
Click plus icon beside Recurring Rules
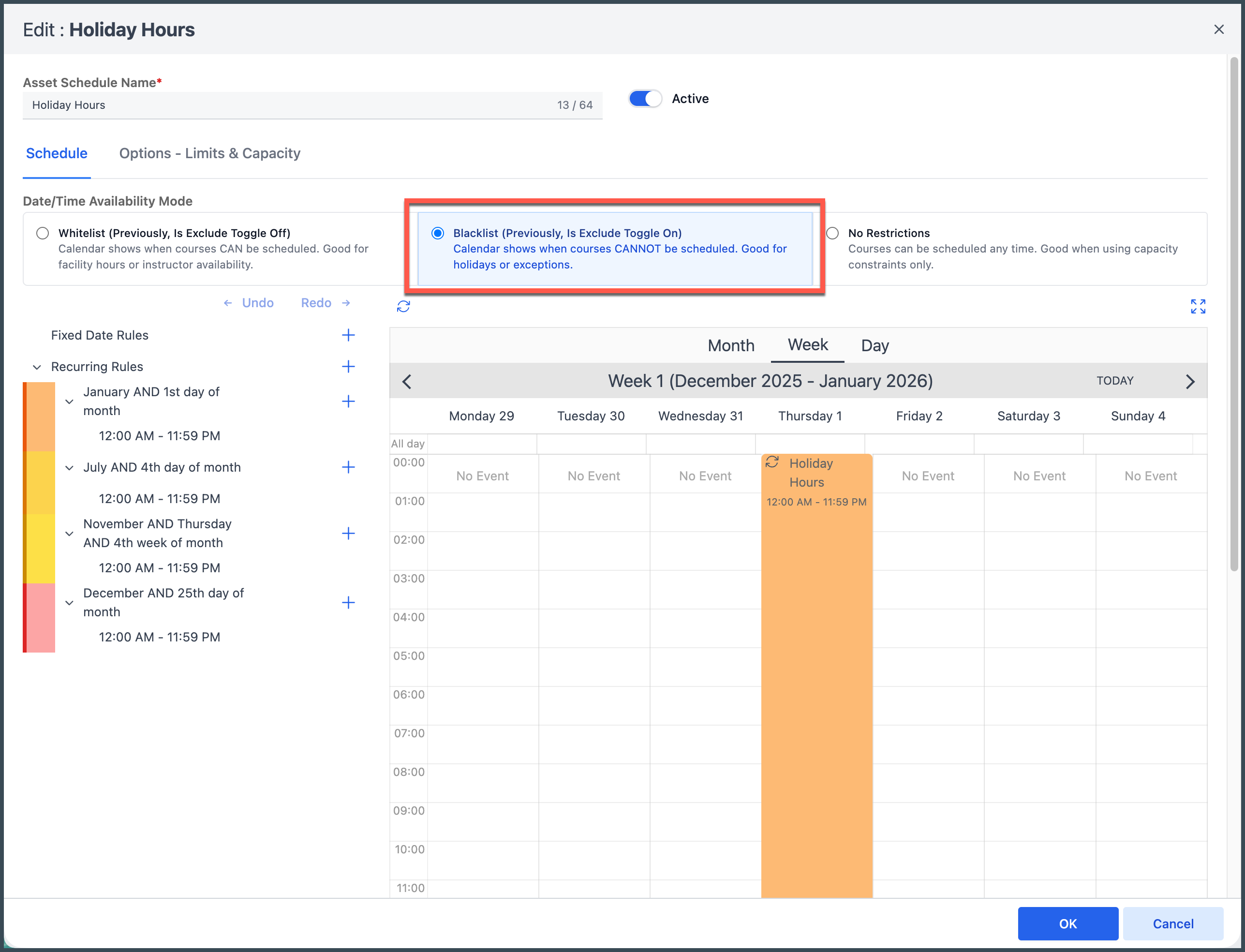click(348, 367)
